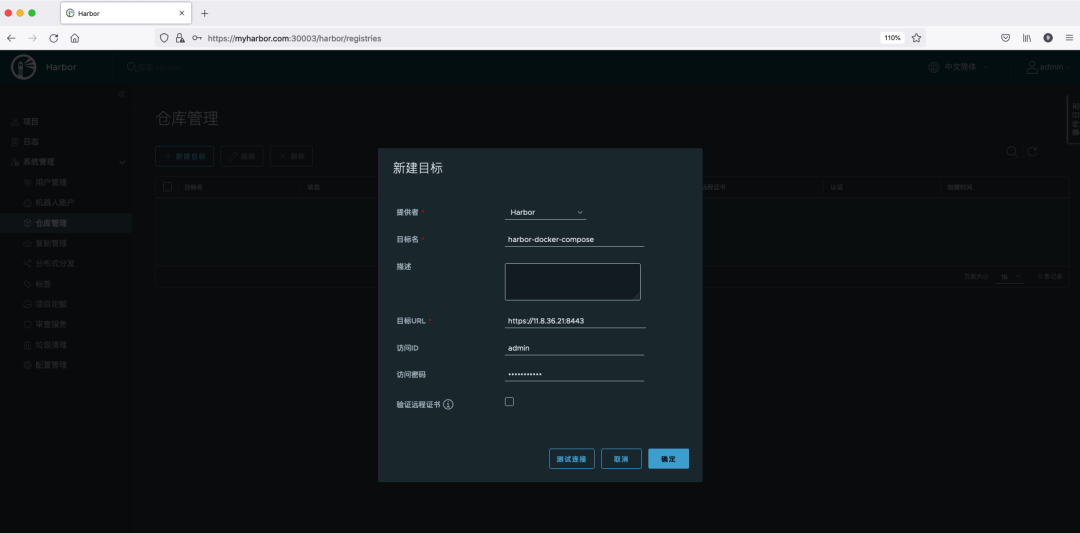The height and width of the screenshot is (533, 1080).
Task: Open the tracking protection shield icon
Action: pyautogui.click(x=164, y=39)
